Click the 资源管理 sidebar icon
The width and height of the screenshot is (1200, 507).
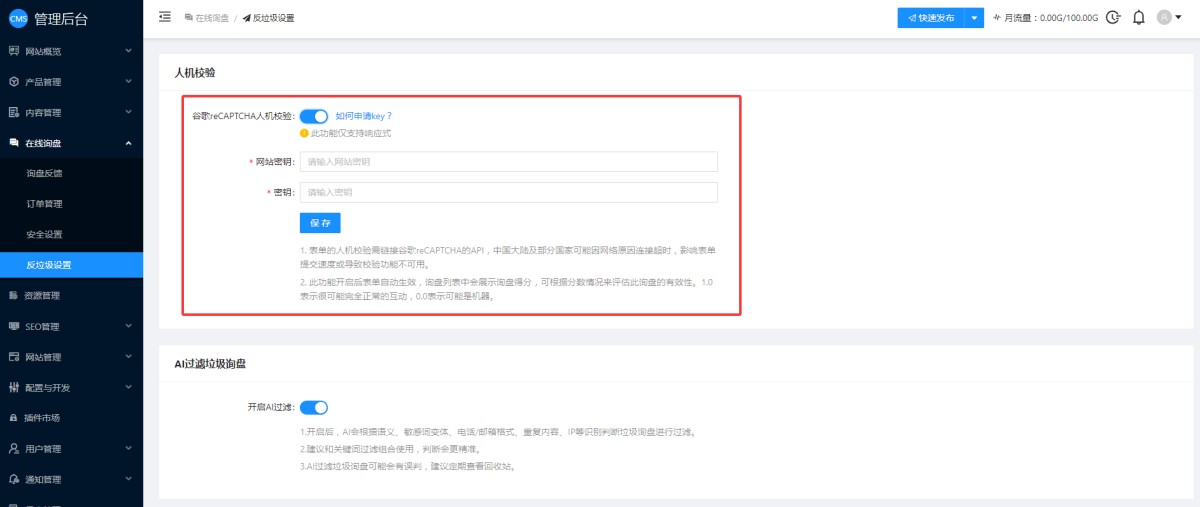(14, 295)
